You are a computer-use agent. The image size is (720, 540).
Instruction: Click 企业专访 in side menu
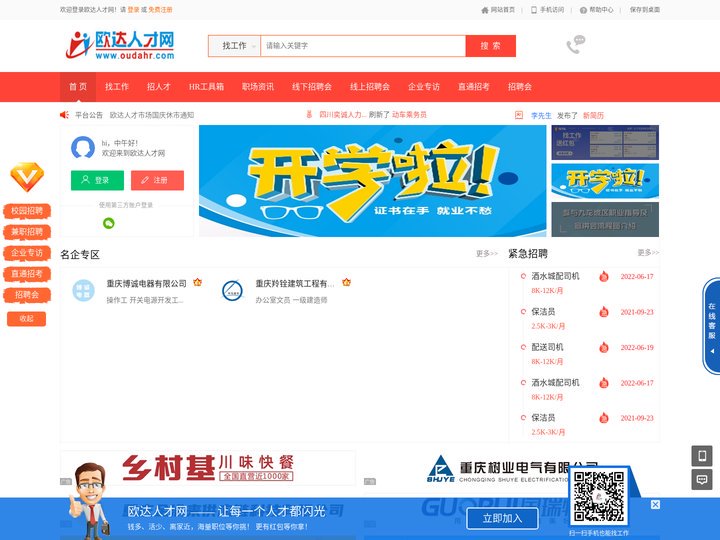click(x=27, y=253)
